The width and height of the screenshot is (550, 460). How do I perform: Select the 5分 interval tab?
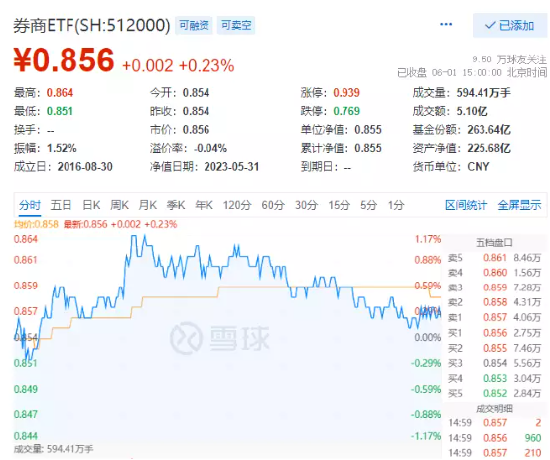(x=368, y=205)
